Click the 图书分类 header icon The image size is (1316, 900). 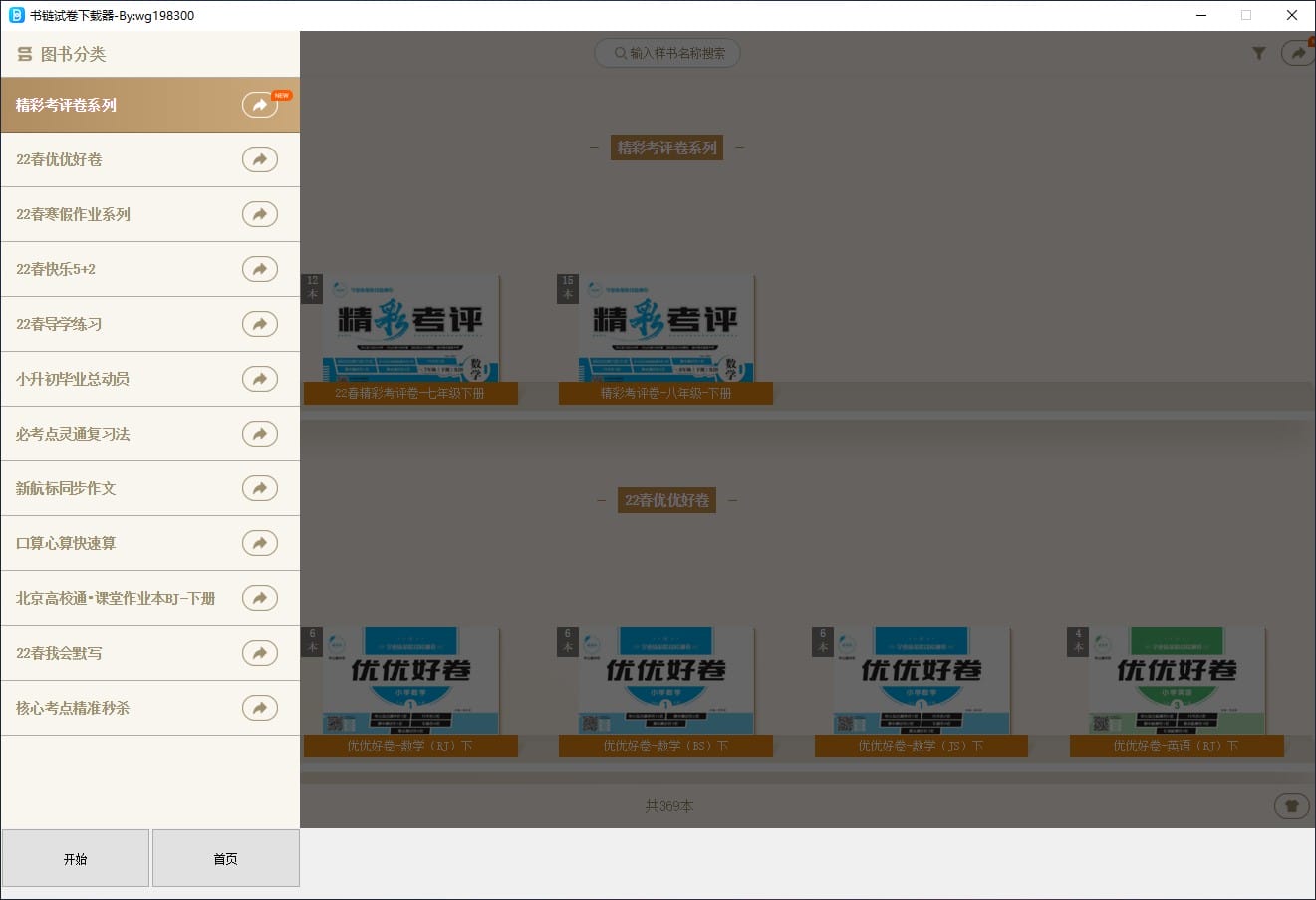click(25, 54)
